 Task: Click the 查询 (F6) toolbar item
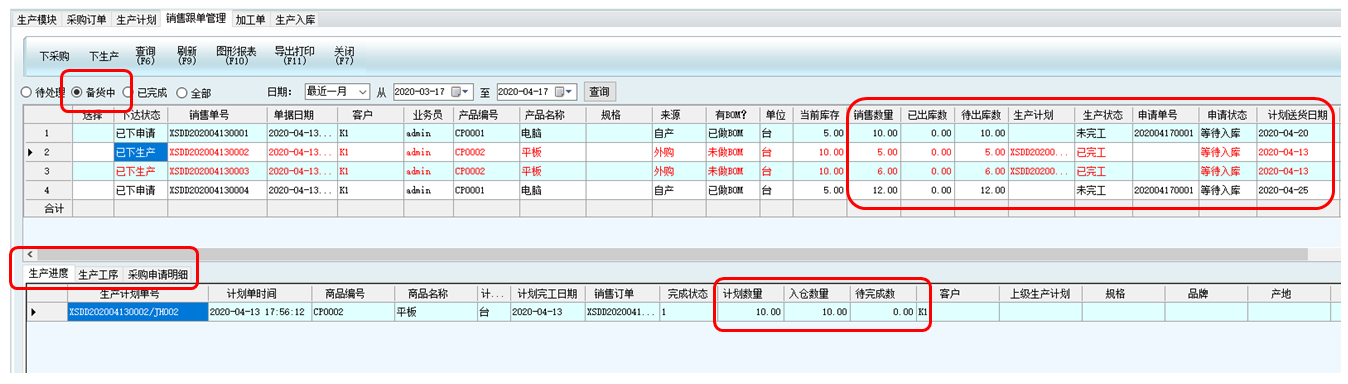pos(145,55)
